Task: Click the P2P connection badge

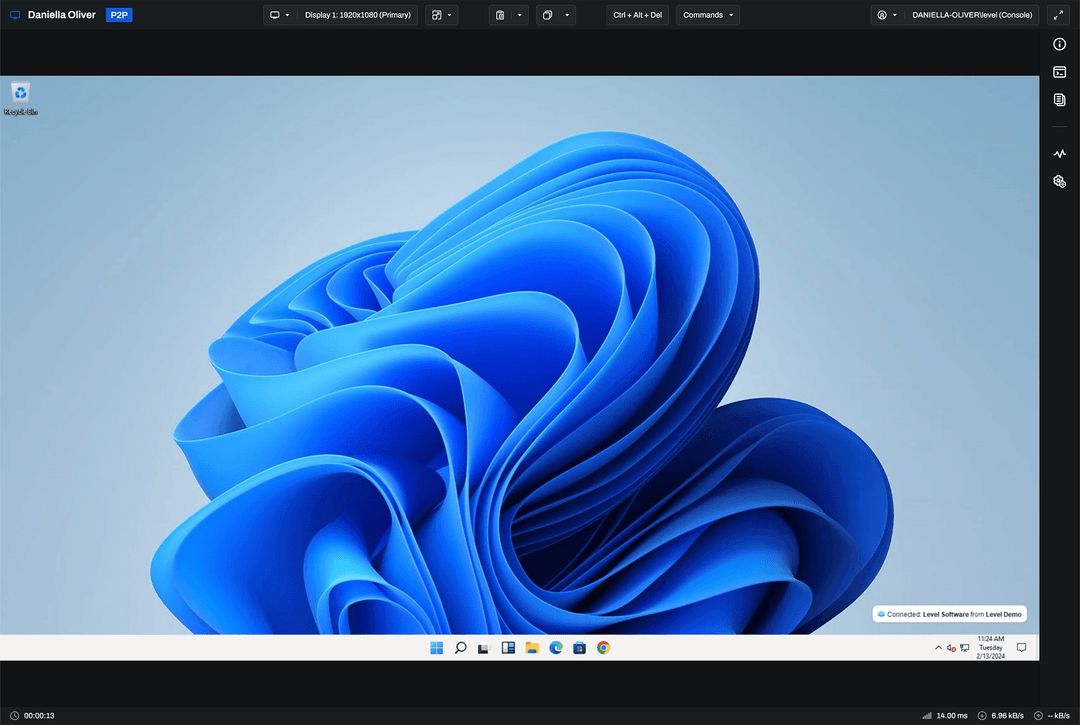Action: click(119, 14)
